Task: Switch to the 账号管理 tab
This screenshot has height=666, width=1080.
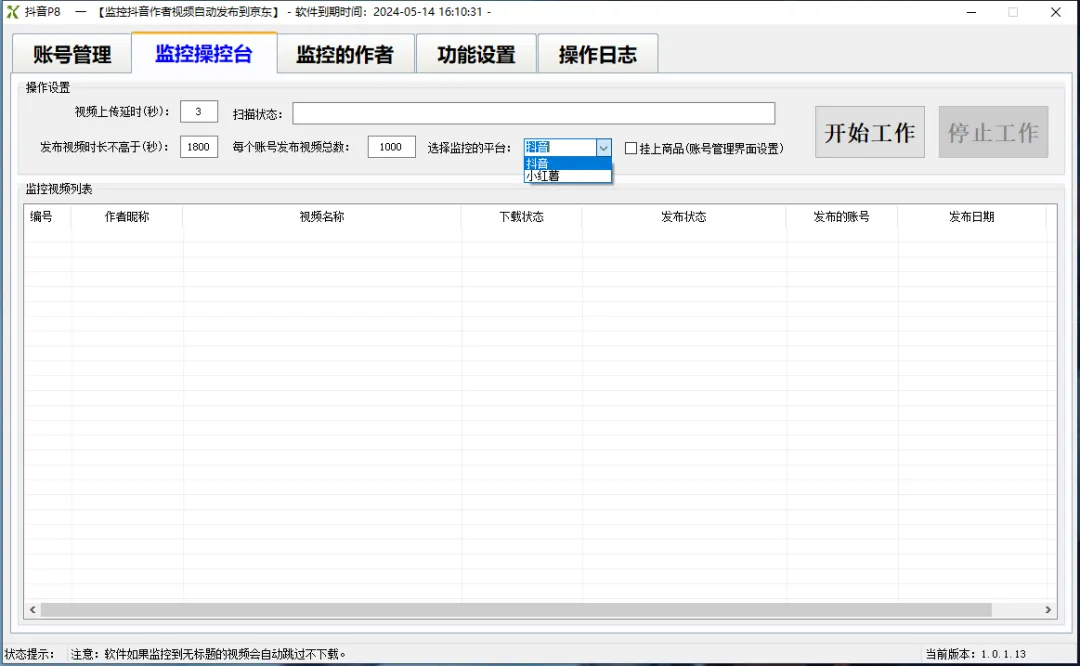Action: click(x=72, y=54)
